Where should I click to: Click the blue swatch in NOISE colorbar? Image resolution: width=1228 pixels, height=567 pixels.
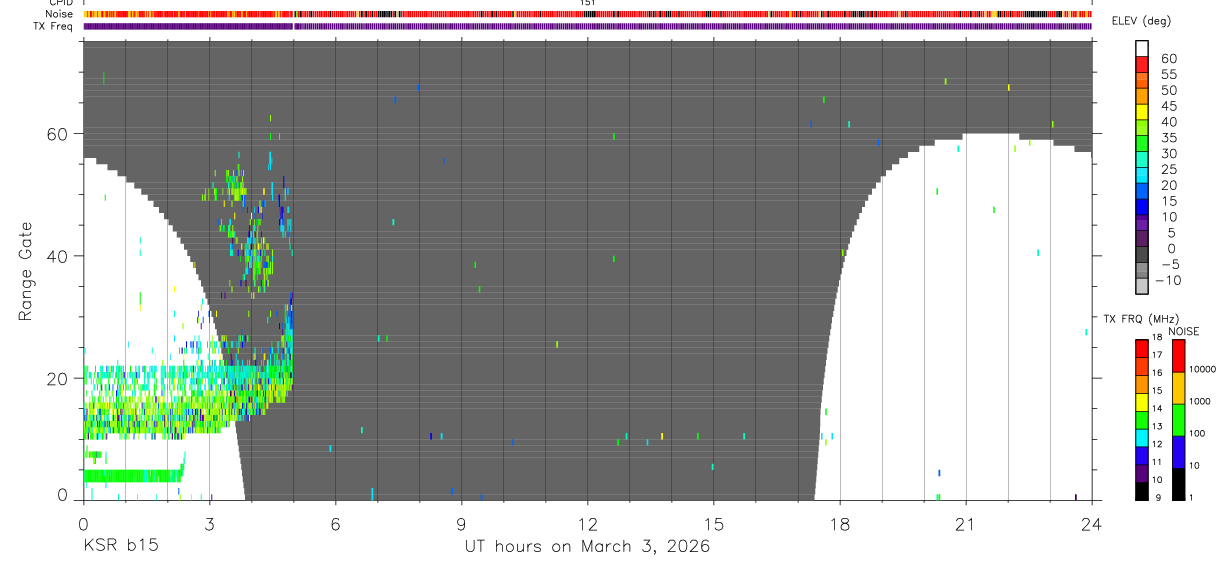(x=1179, y=451)
